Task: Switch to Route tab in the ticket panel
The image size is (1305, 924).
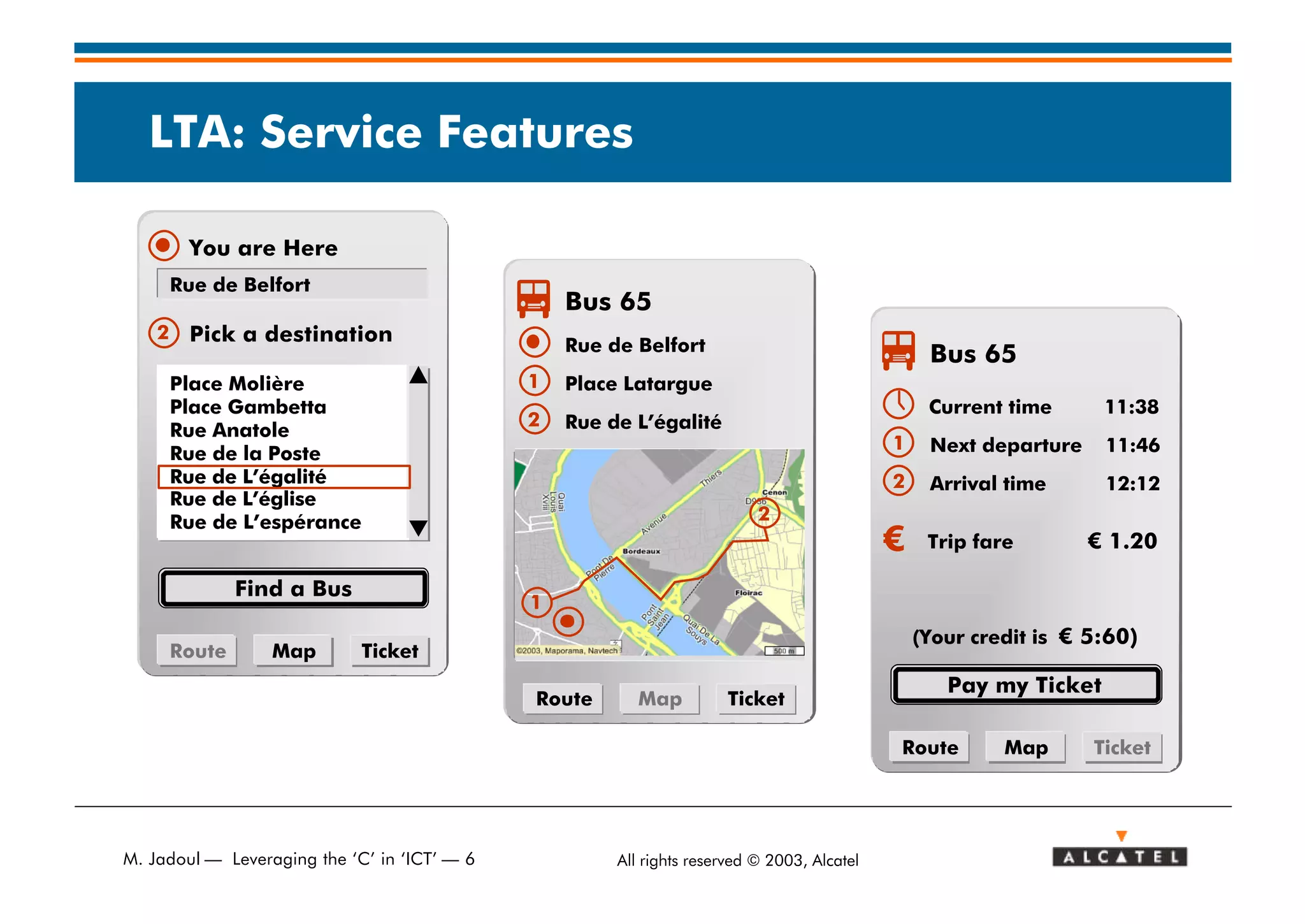Action: tap(930, 747)
